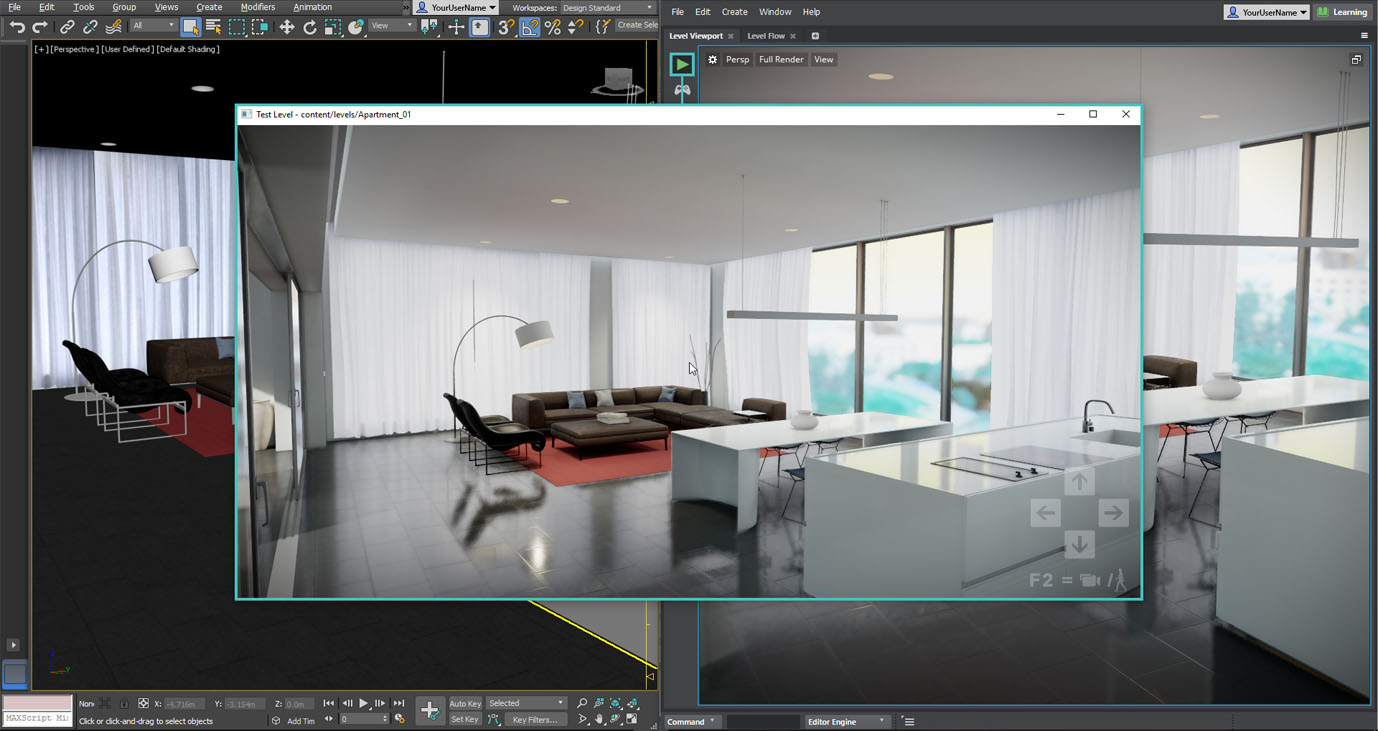1378x731 pixels.
Task: Click the current frame number field
Action: (x=360, y=719)
